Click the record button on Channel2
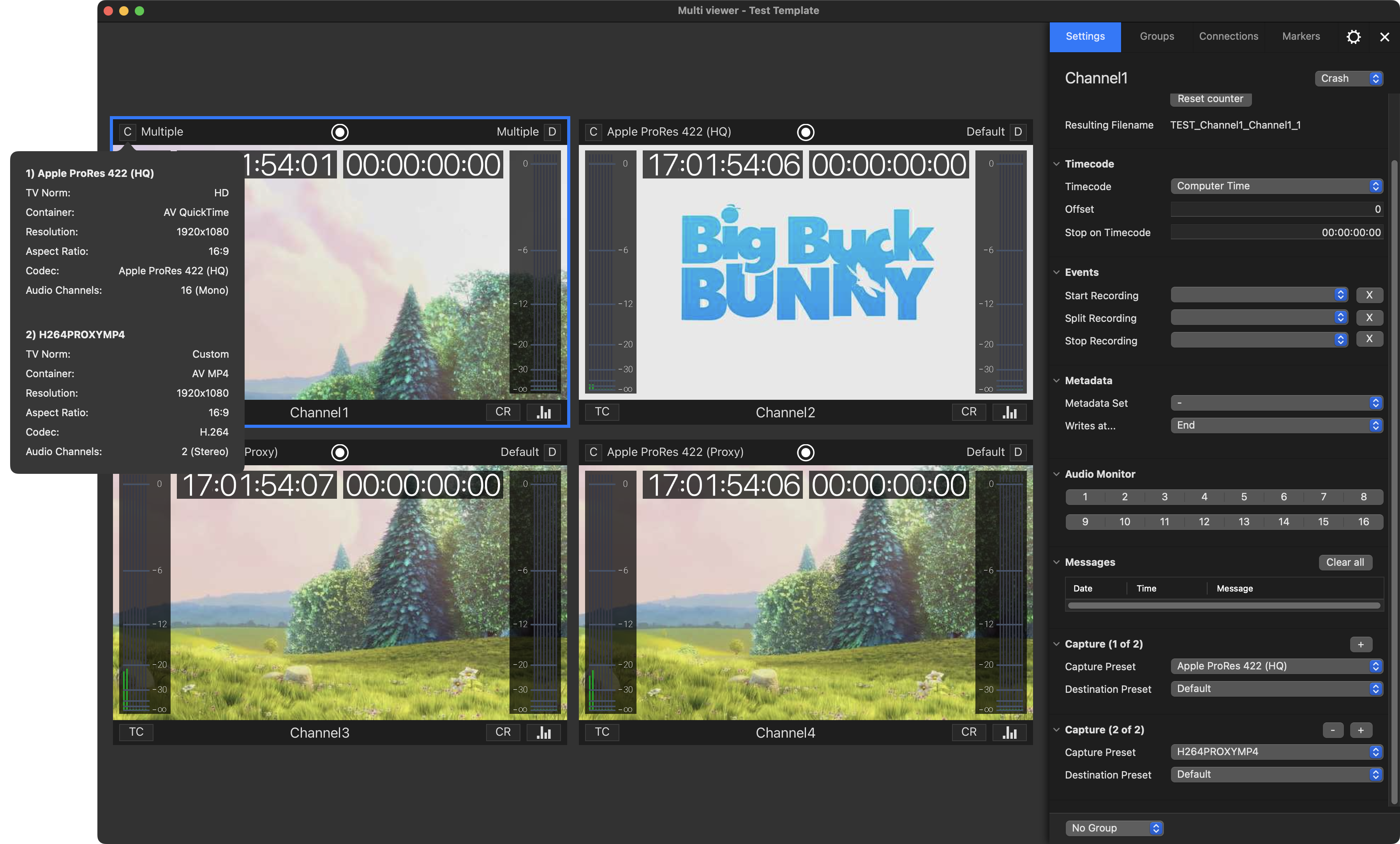Screen dimensions: 1400x844 tap(806, 132)
